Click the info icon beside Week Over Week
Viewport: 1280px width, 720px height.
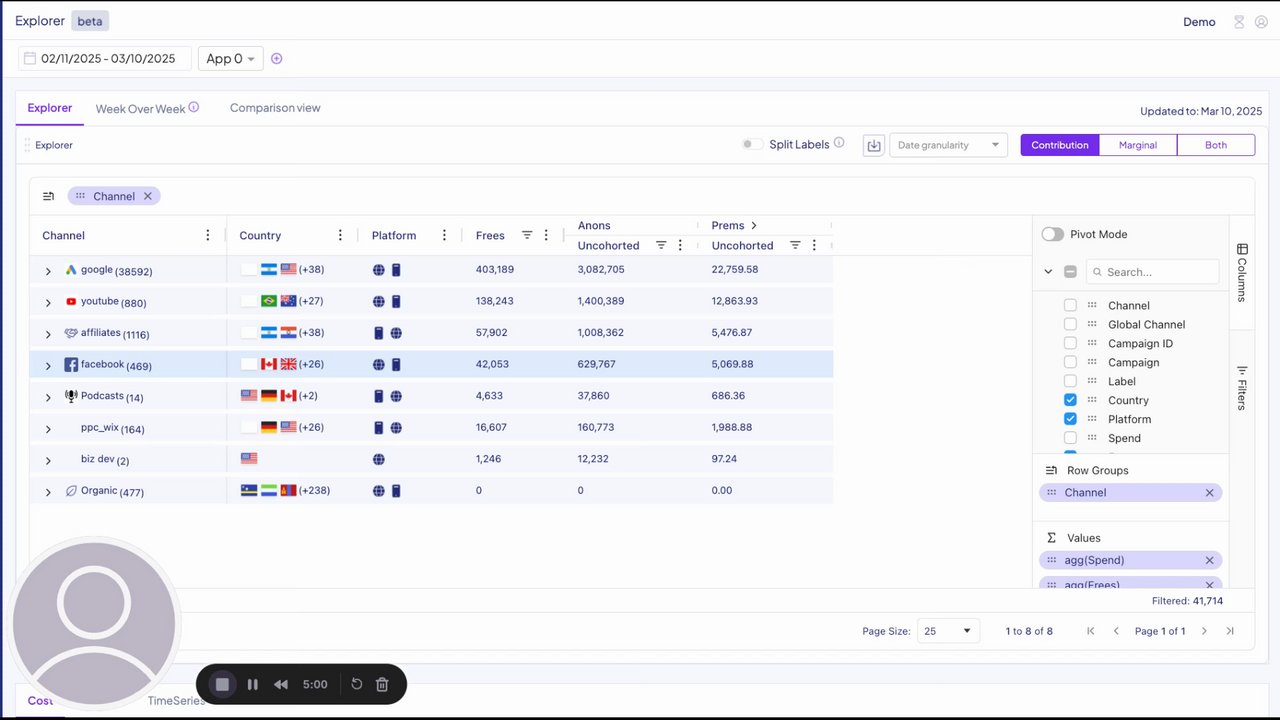(x=194, y=107)
